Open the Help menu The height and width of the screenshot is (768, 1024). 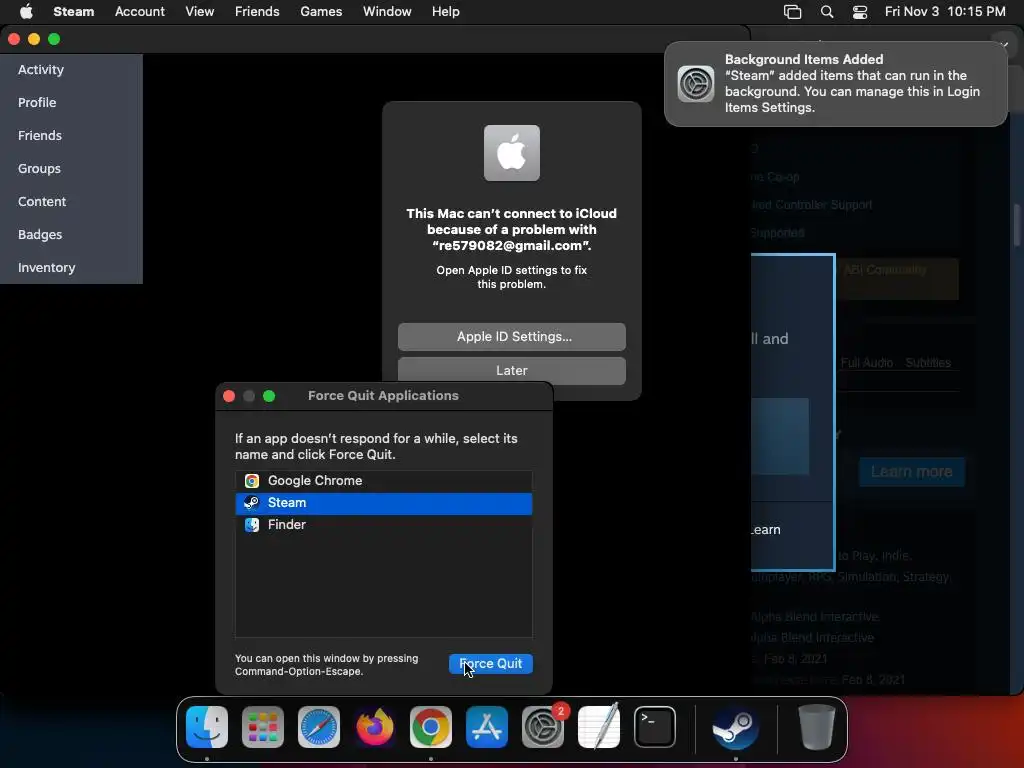pos(445,11)
